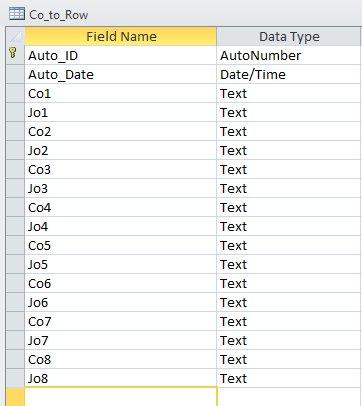Click the Co_to_Row table icon
Image resolution: width=362 pixels, height=406 pixels.
coord(16,14)
